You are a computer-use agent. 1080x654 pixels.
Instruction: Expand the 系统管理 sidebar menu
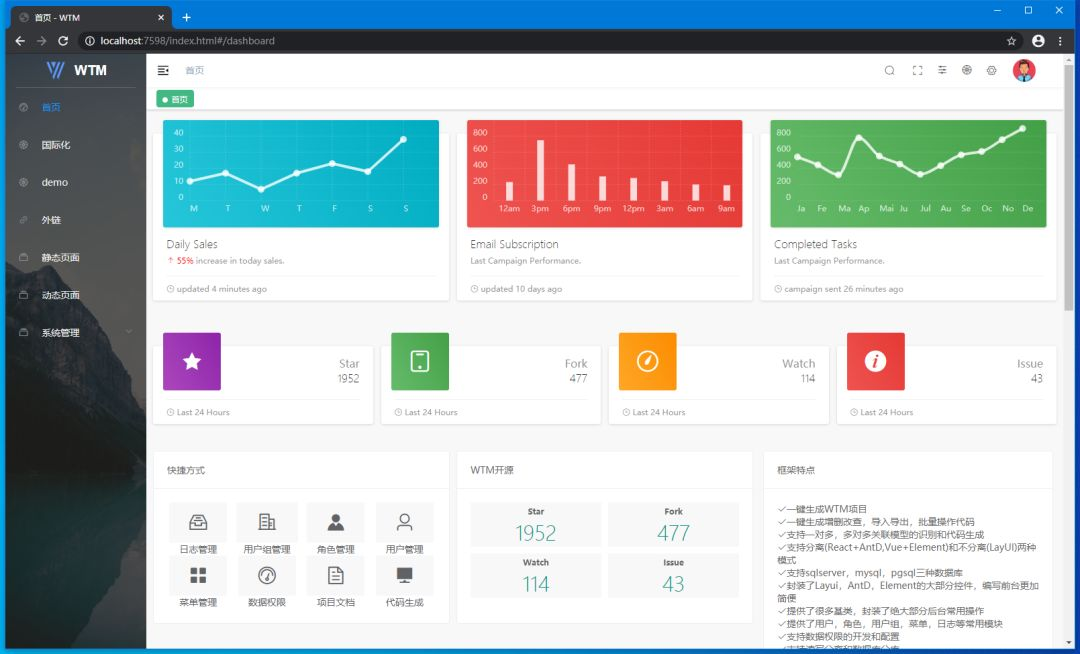(x=76, y=333)
